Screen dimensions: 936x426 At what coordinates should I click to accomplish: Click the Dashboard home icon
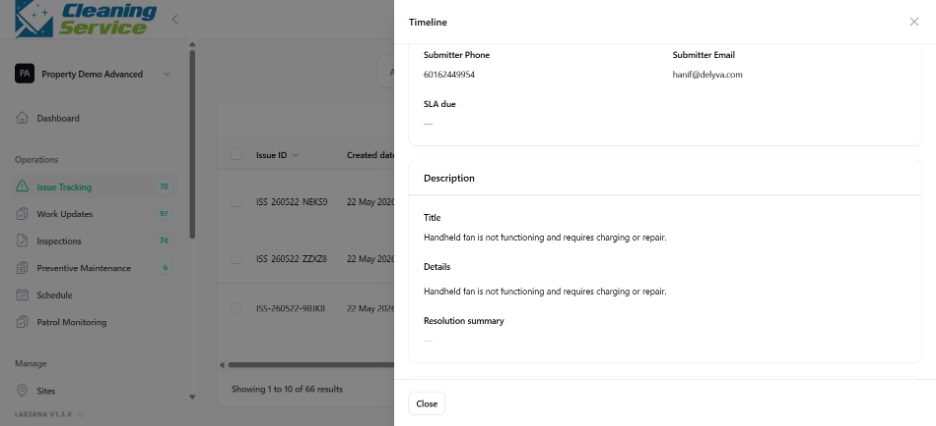tap(22, 118)
